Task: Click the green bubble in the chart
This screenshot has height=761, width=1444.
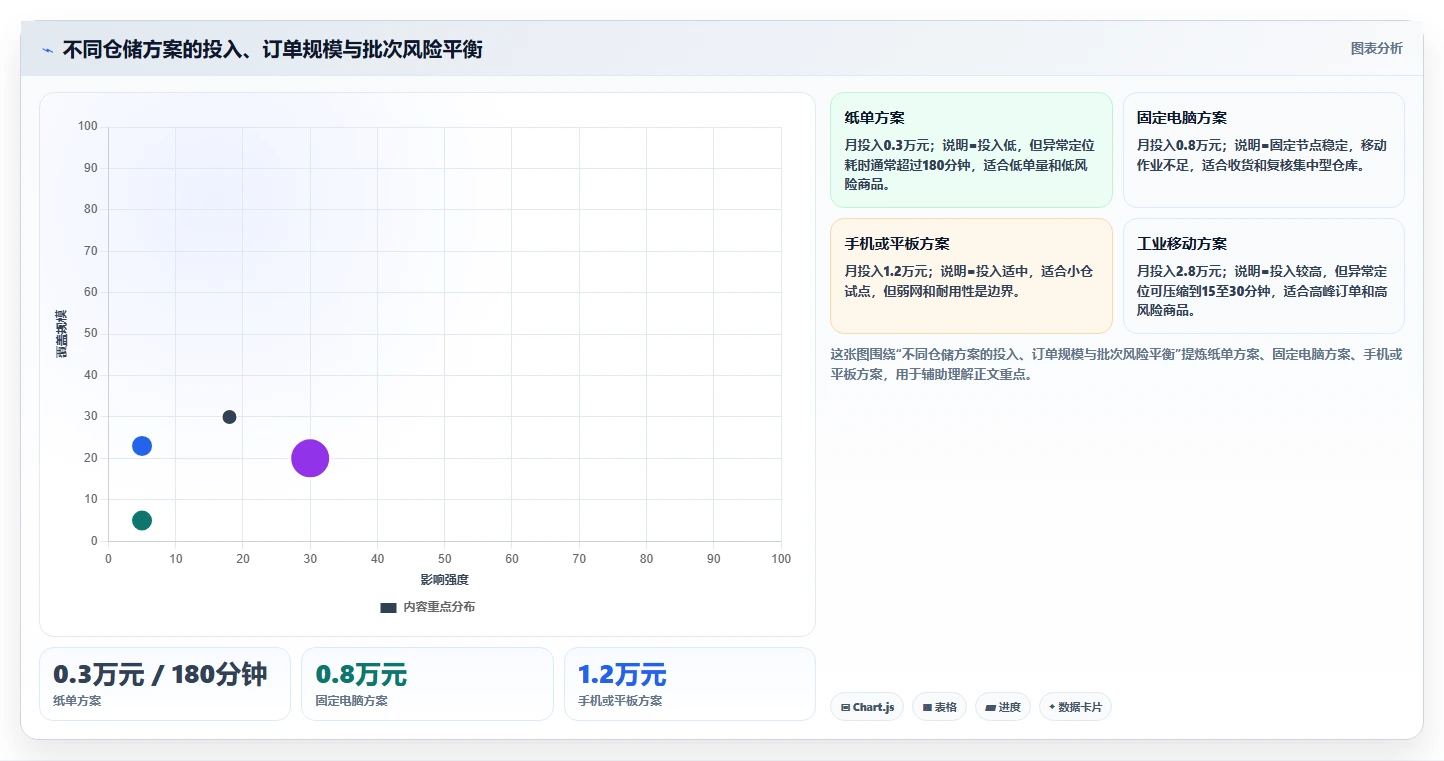Action: [x=142, y=520]
